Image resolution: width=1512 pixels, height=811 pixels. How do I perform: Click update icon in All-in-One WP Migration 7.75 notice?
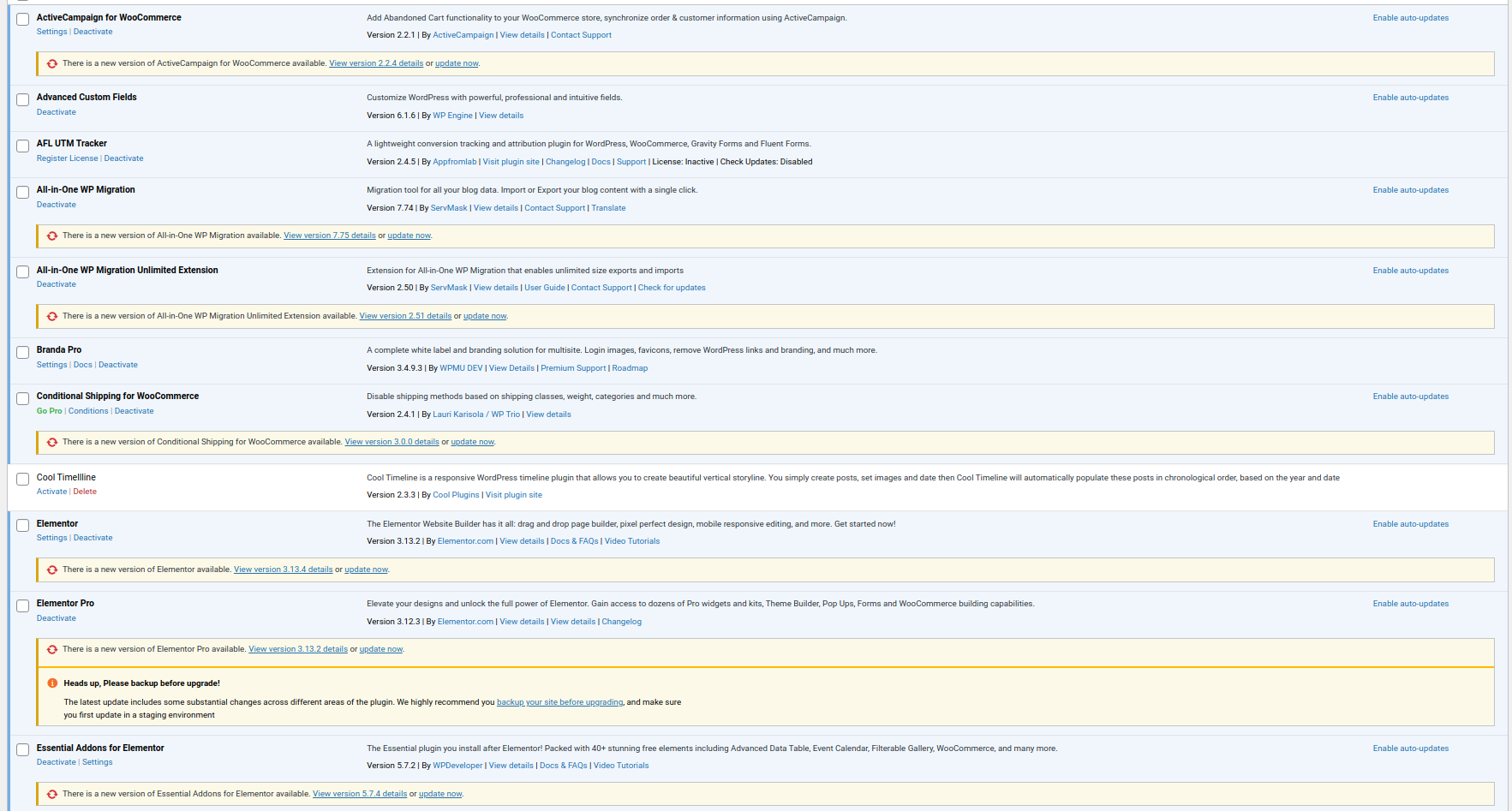pyautogui.click(x=52, y=236)
